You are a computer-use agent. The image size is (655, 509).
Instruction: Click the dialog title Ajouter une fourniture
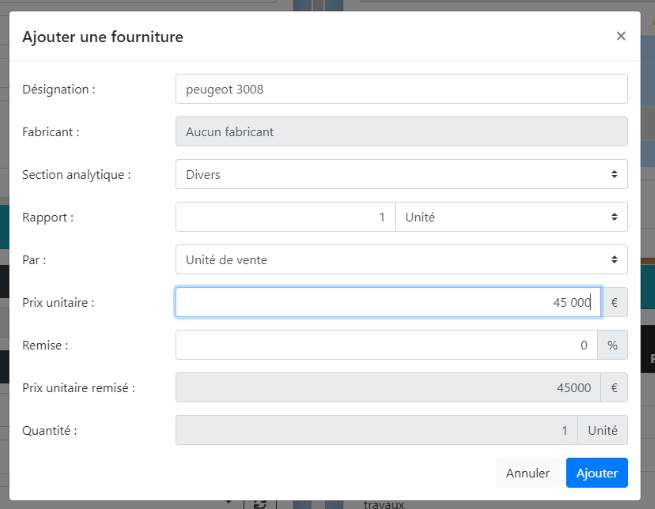(103, 37)
